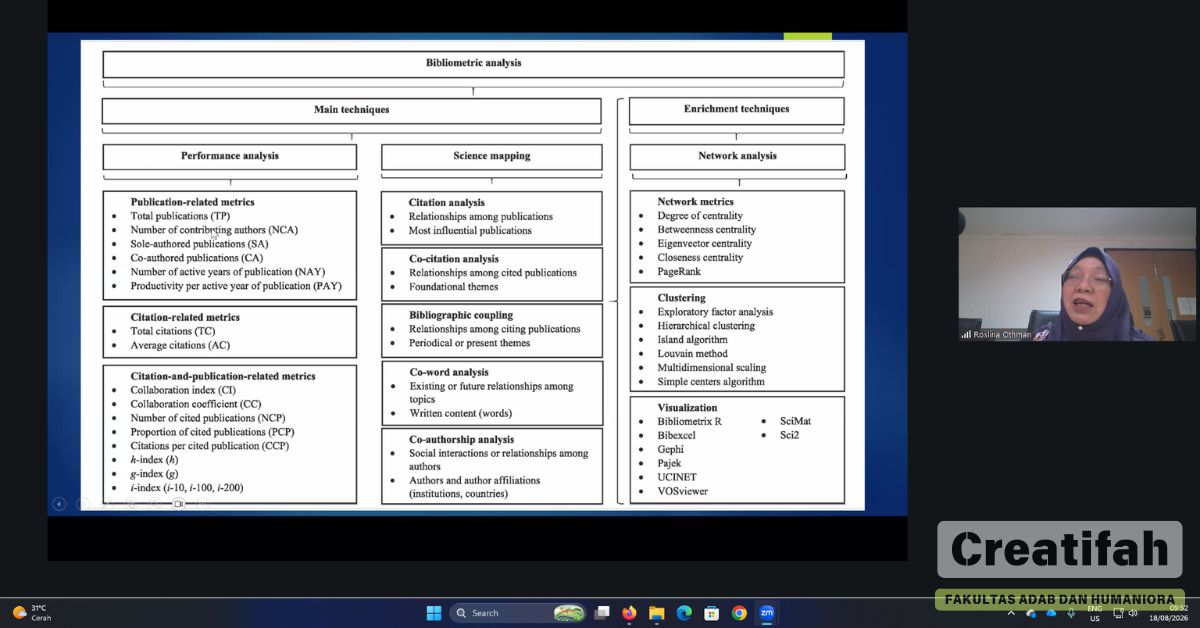Click 'Co-authorship analysis' heading
This screenshot has width=1200, height=628.
tap(462, 440)
